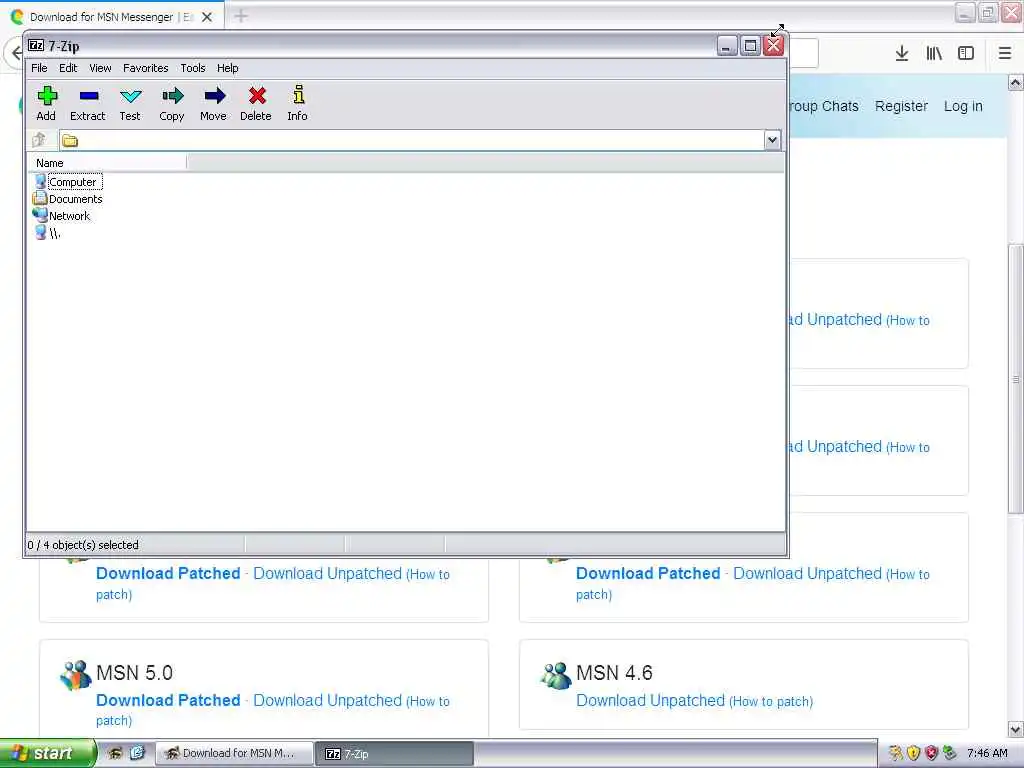This screenshot has height=768, width=1024.
Task: Minimize the 7-Zip window
Action: [x=727, y=46]
